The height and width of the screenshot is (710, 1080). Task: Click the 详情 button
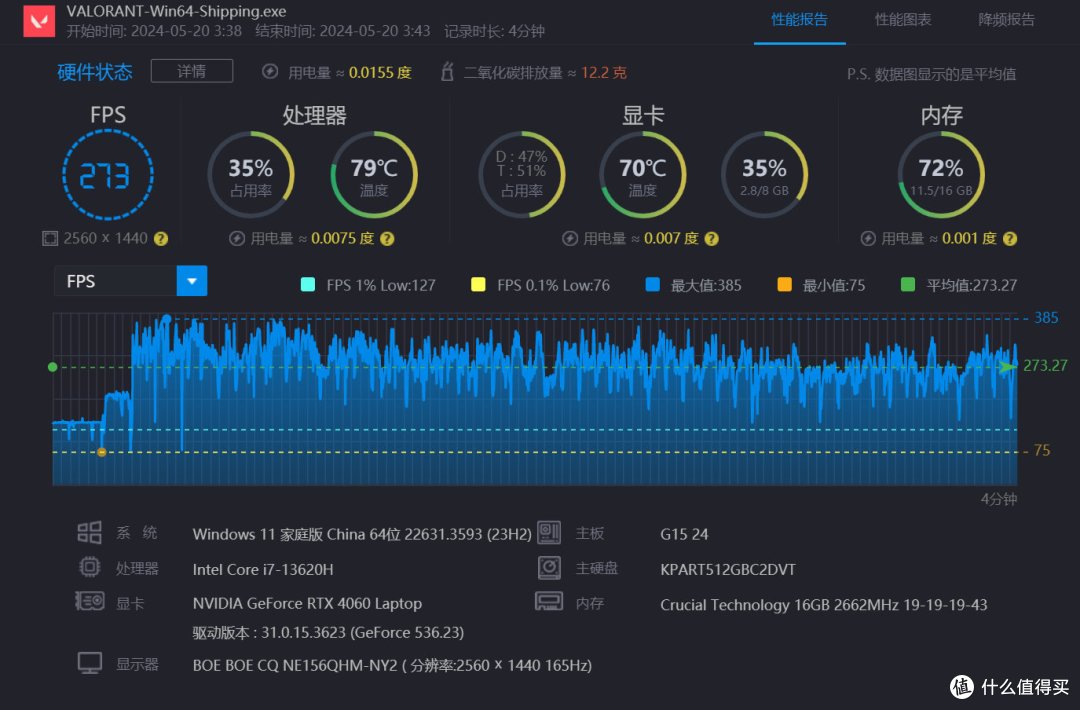click(191, 71)
